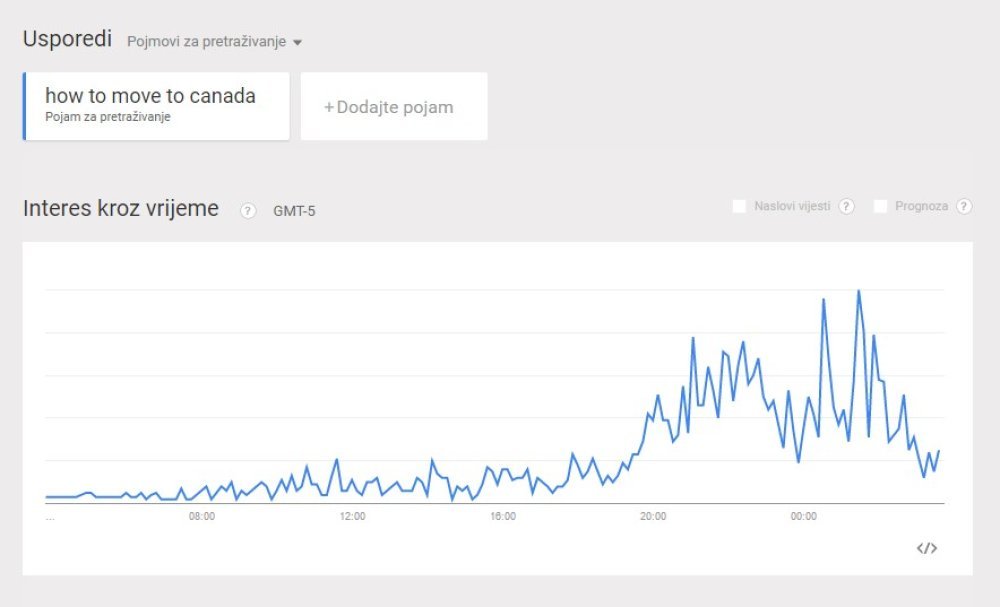Click the 12:00 time axis label
The height and width of the screenshot is (607, 1000).
(352, 516)
